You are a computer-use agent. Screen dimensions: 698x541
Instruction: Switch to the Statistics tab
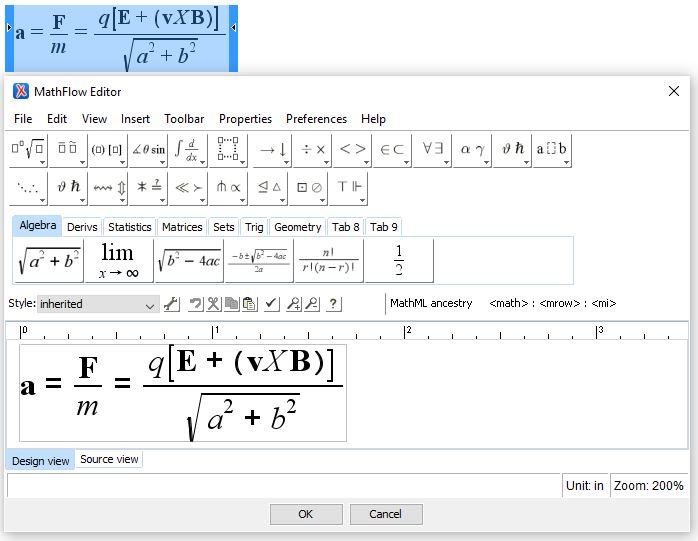(x=130, y=227)
